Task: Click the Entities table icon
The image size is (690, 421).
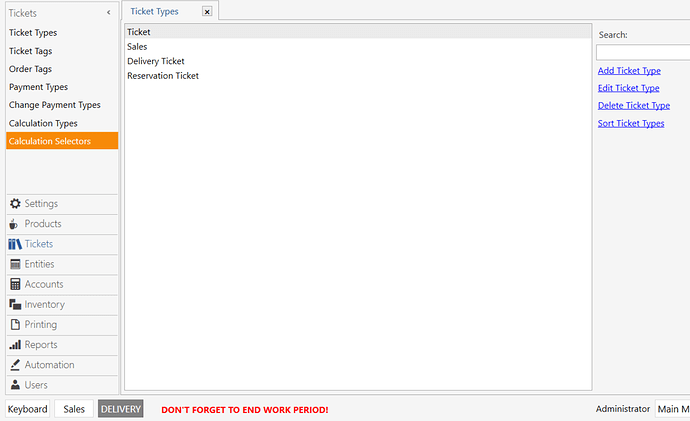Action: coord(15,264)
